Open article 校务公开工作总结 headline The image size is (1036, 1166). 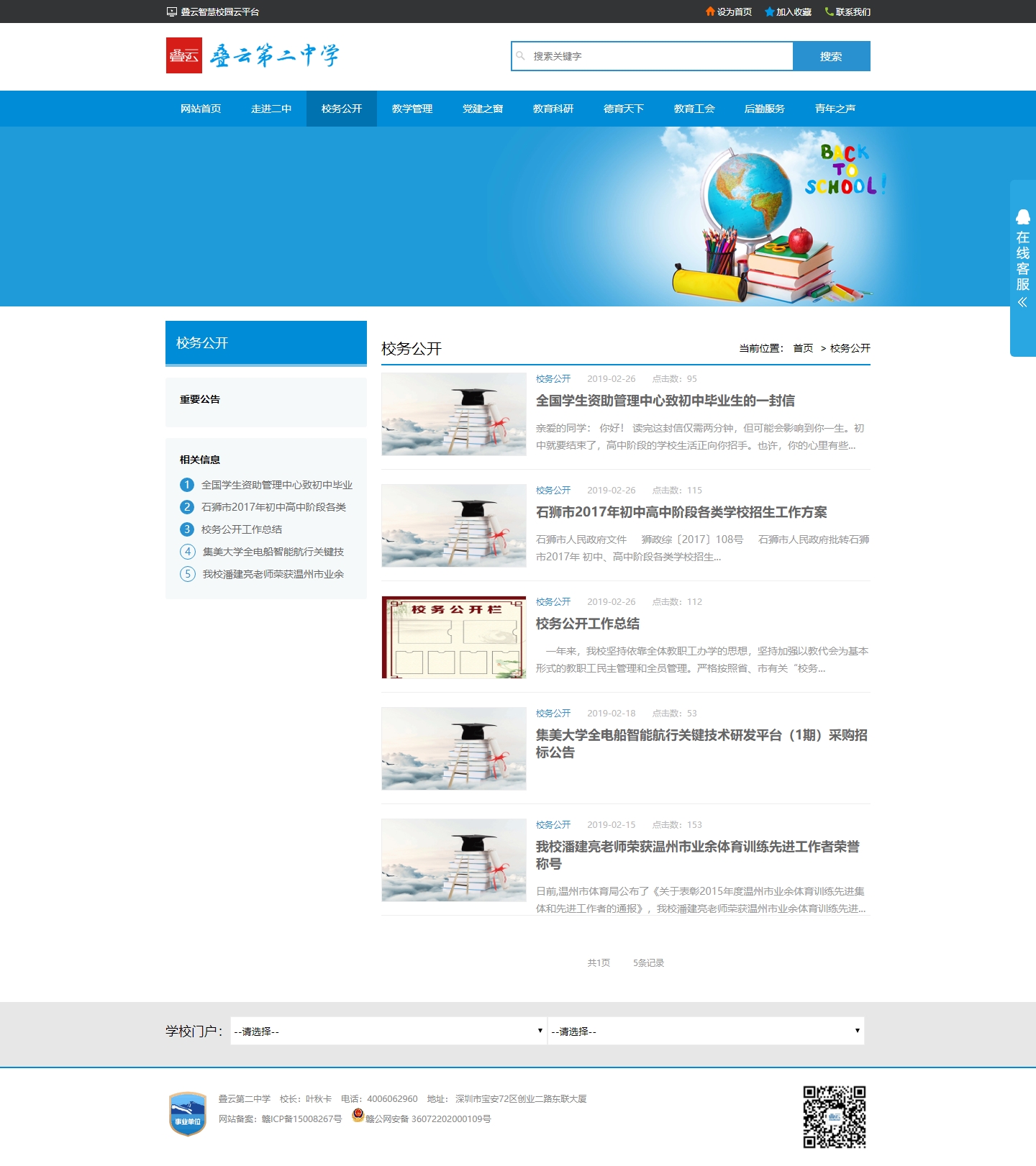pos(587,624)
